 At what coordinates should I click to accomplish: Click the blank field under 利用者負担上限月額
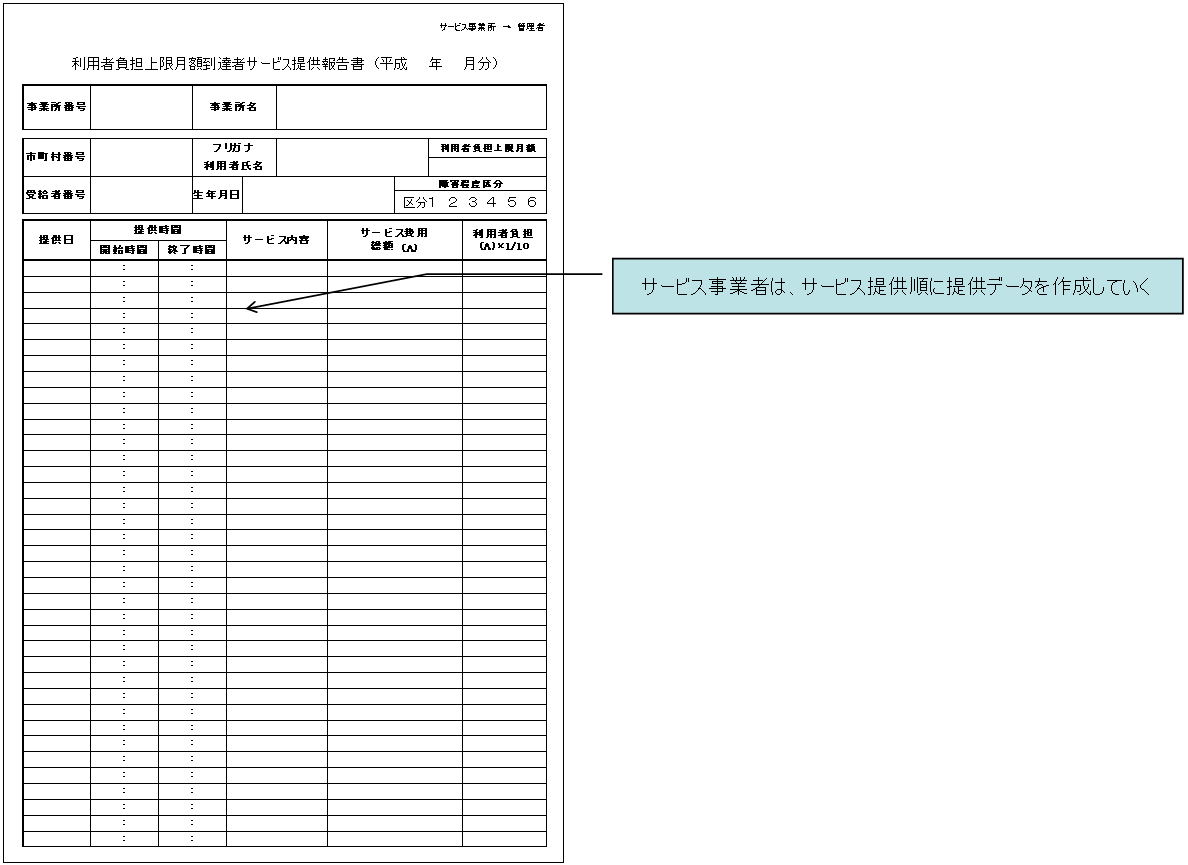[488, 167]
